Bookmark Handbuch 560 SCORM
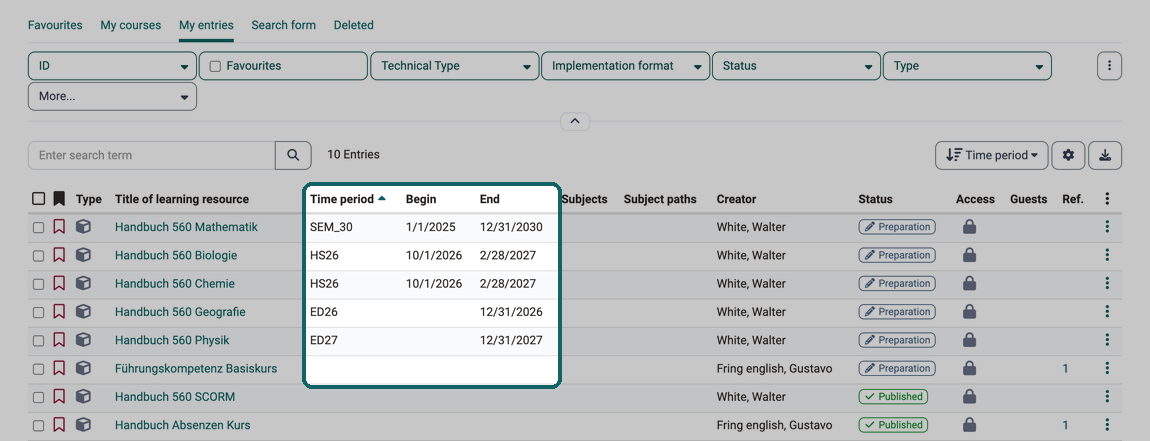Viewport: 1150px width, 441px height. (59, 396)
